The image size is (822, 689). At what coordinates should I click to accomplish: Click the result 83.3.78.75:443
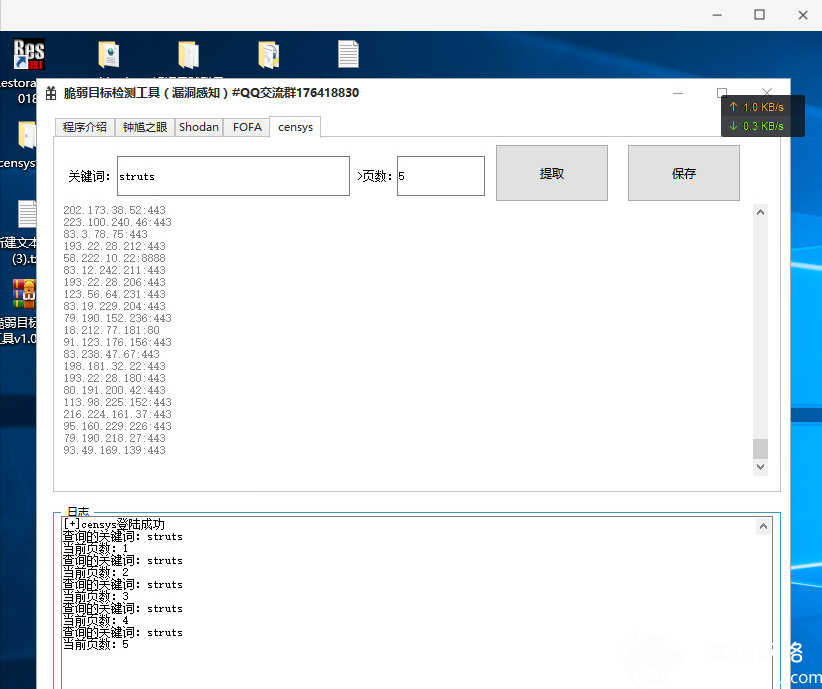coord(105,234)
